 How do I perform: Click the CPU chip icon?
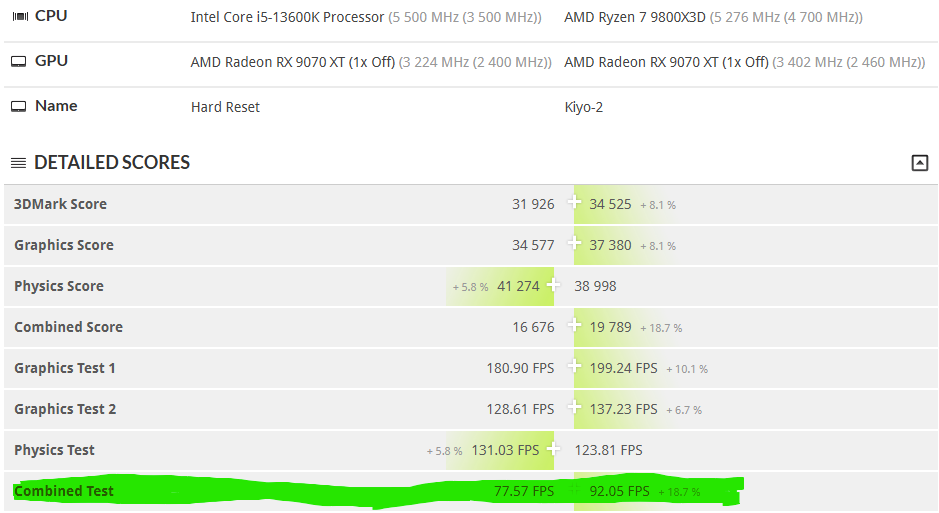pyautogui.click(x=19, y=16)
